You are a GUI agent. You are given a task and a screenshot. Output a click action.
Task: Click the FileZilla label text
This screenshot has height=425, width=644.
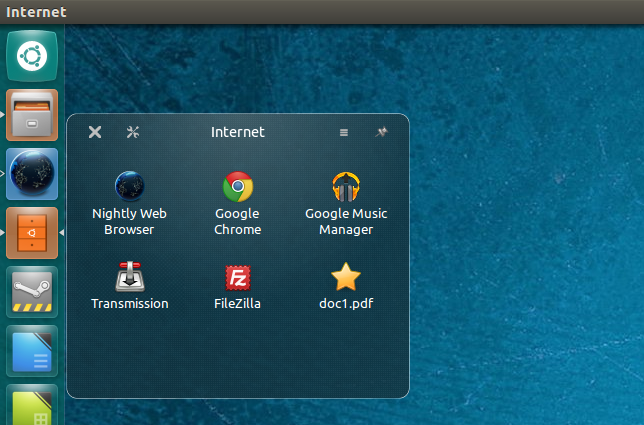[237, 303]
